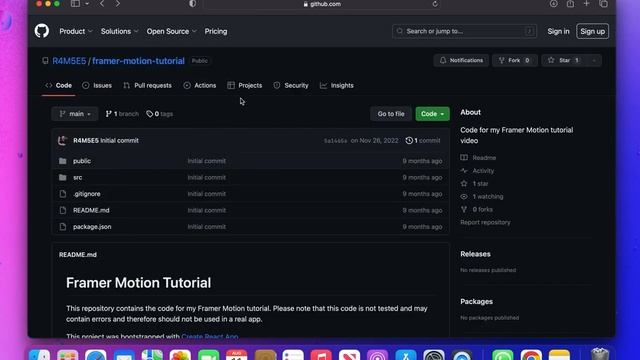
Task: Click the Sign in link
Action: pyautogui.click(x=558, y=31)
